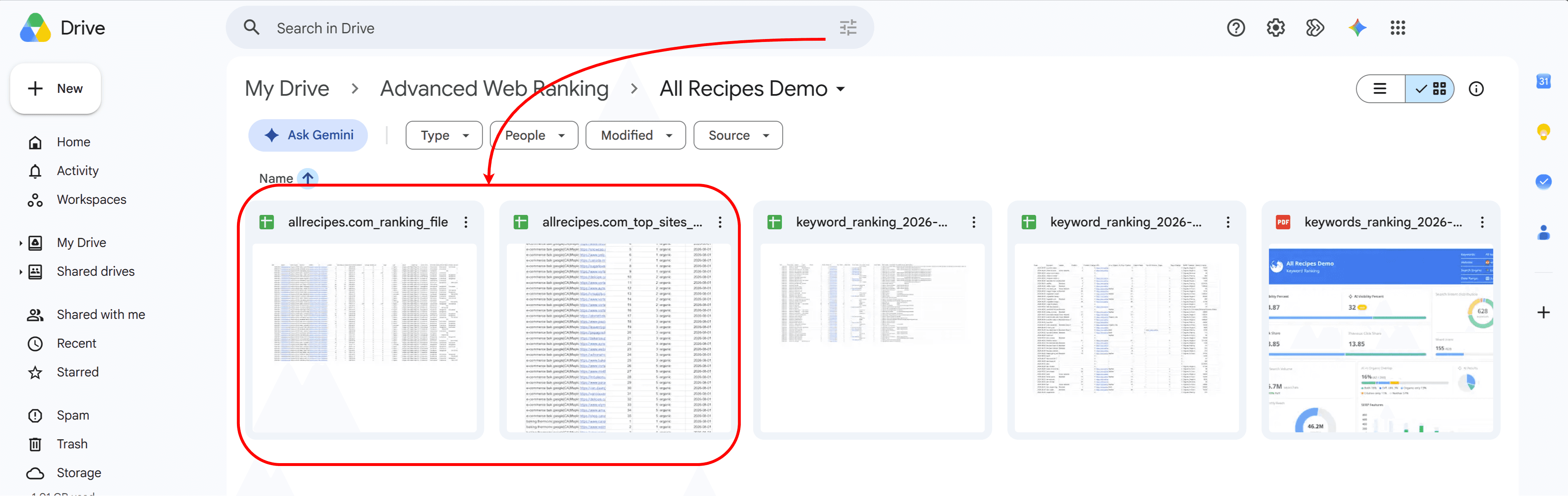Click Ask Gemini button
This screenshot has height=496, width=1568.
pos(308,135)
